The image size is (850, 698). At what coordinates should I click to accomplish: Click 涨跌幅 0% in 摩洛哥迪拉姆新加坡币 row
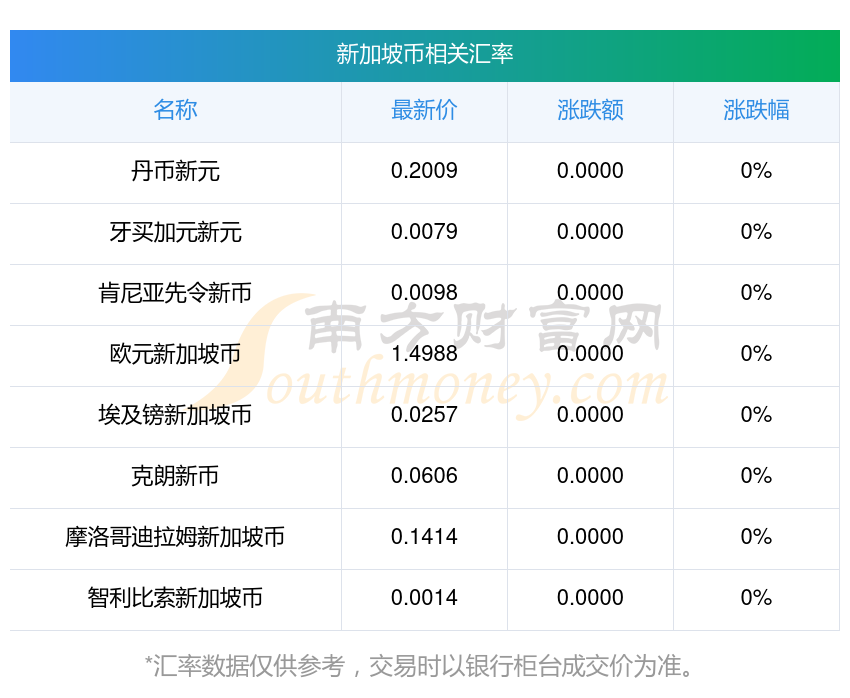click(x=756, y=537)
